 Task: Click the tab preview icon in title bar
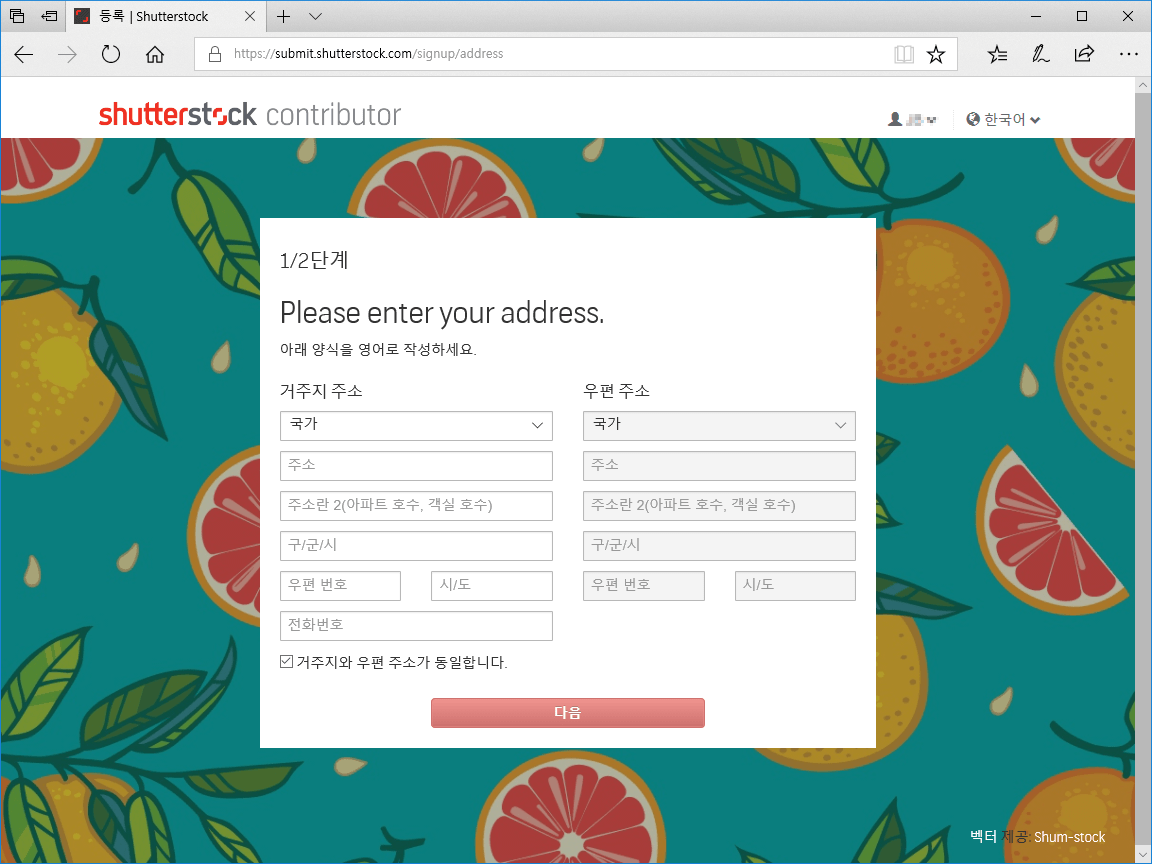17,15
